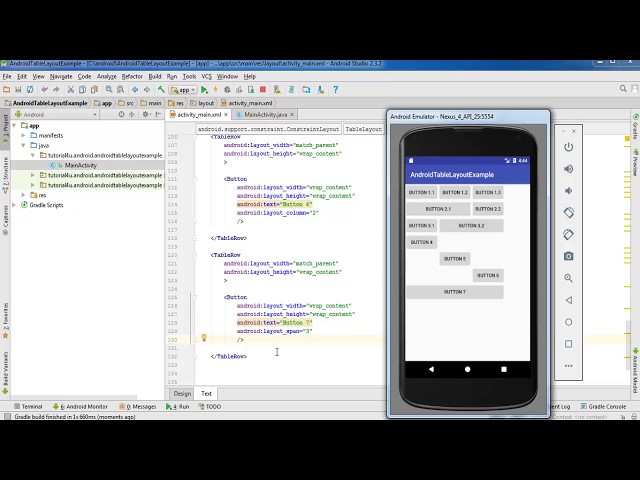Collapse the java folder
640x480 pixels.
(x=24, y=145)
